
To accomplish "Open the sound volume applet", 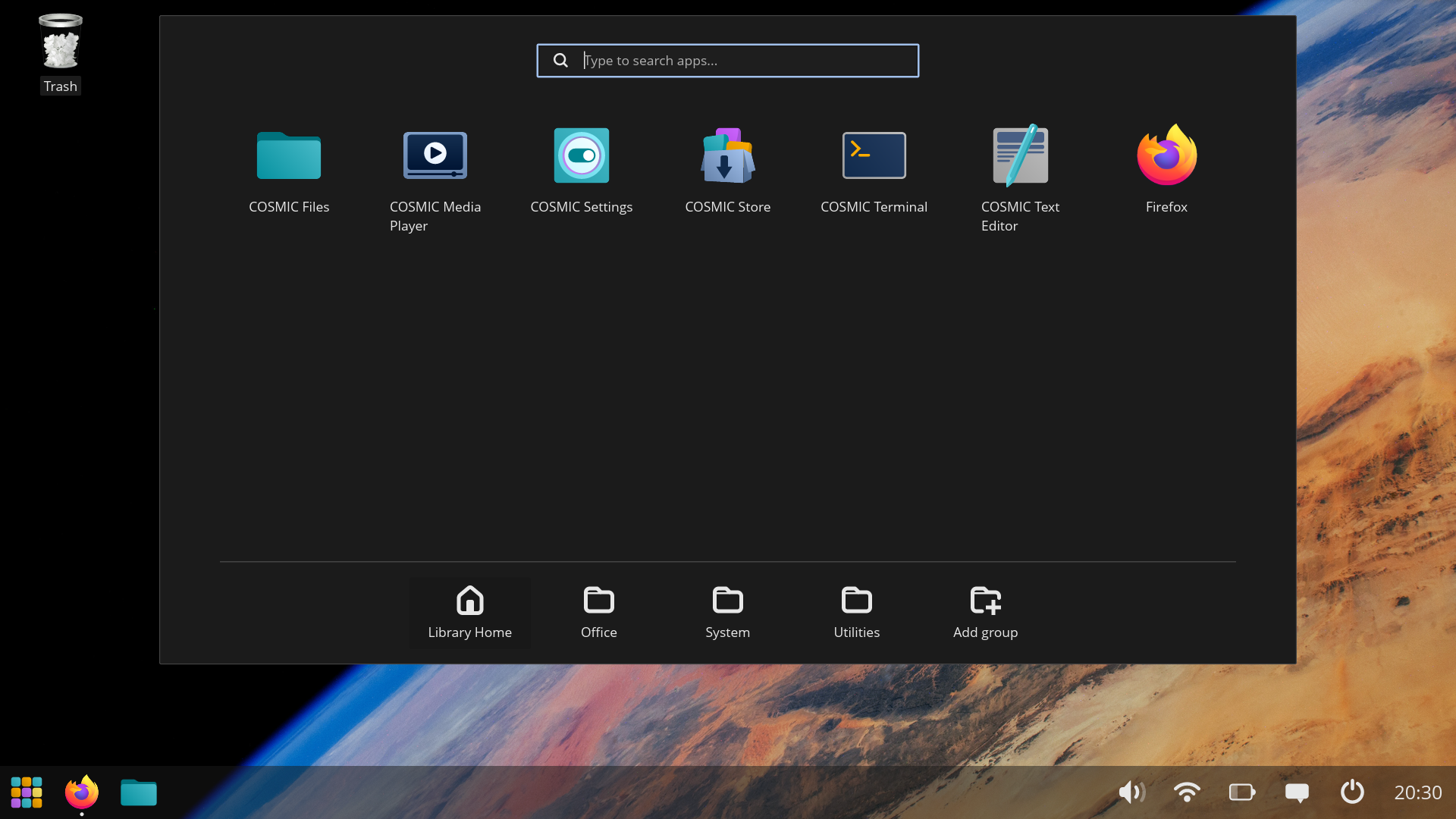I will coord(1132,792).
